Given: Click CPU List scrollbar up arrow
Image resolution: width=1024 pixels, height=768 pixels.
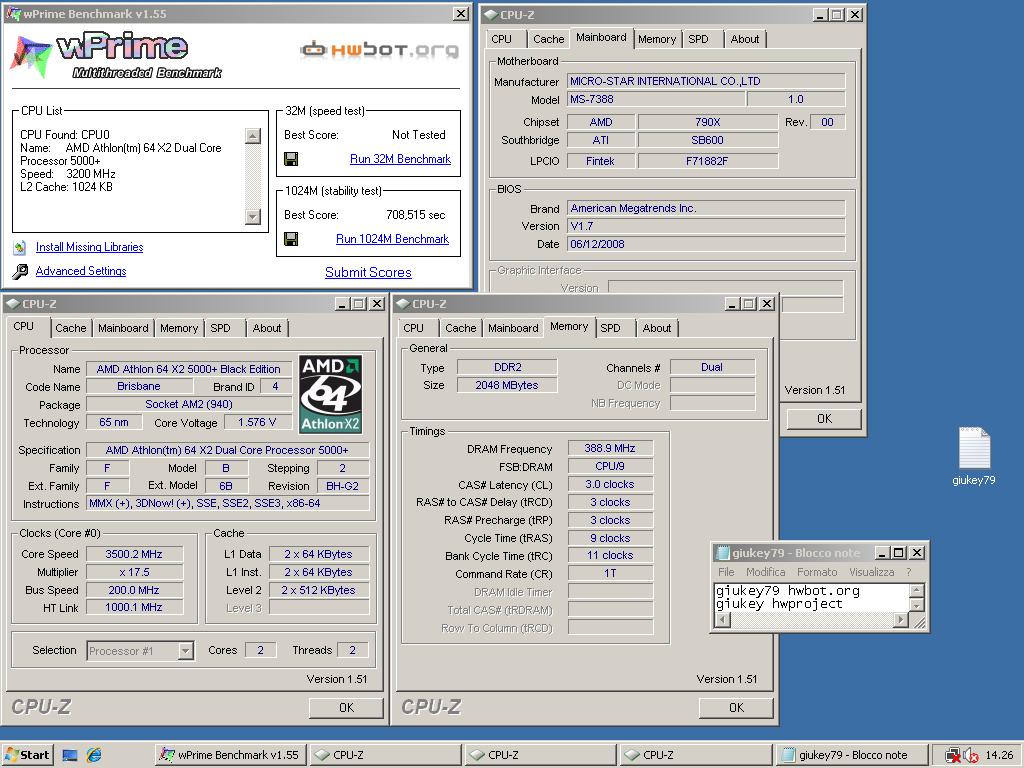Looking at the screenshot, I should tap(253, 136).
